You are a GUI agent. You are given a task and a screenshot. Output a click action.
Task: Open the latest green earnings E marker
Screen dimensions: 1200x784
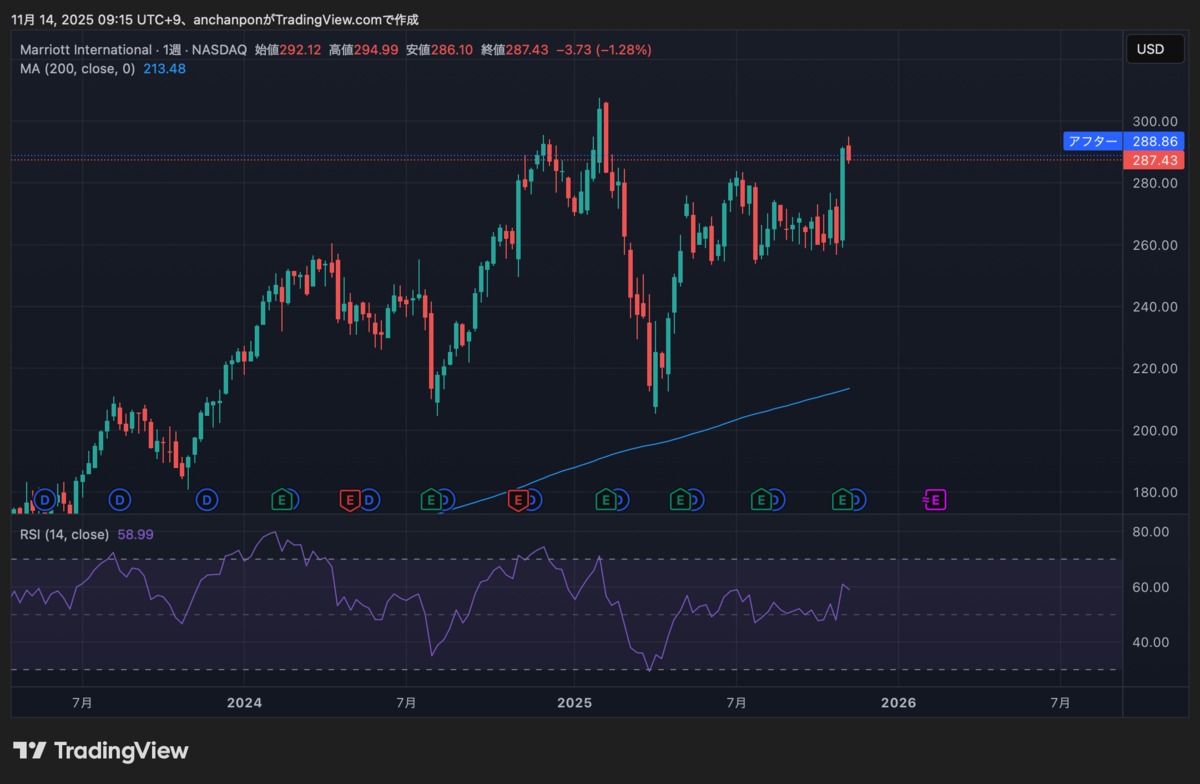tap(843, 498)
